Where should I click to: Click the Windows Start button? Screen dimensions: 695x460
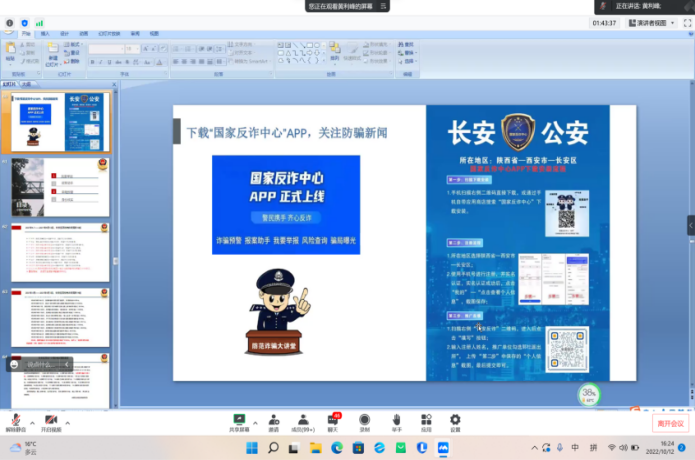point(249,447)
